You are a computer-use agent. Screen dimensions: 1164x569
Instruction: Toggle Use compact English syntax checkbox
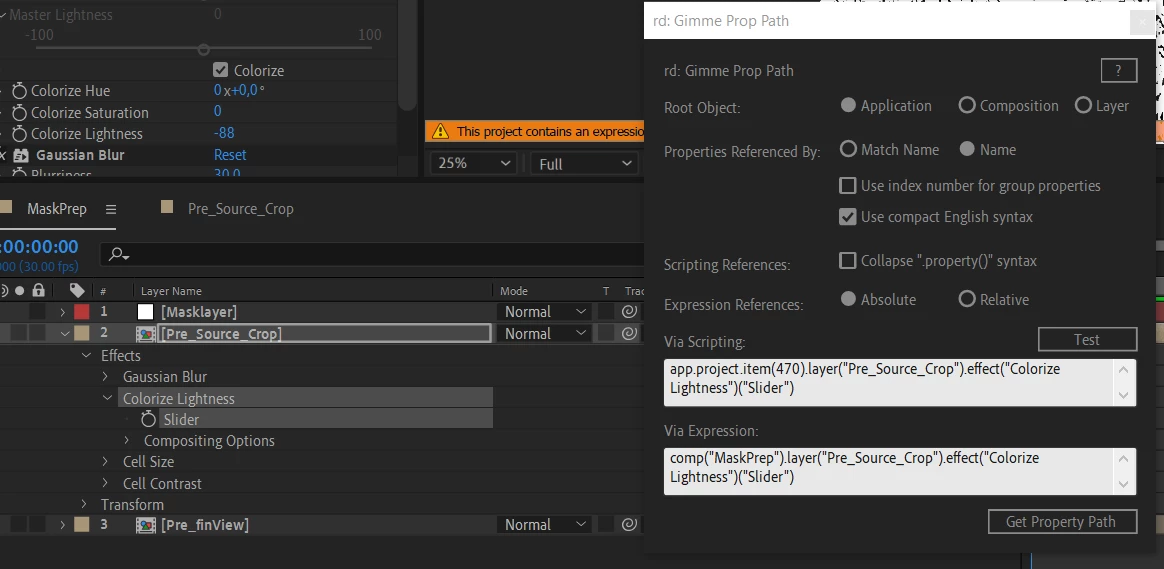[848, 217]
